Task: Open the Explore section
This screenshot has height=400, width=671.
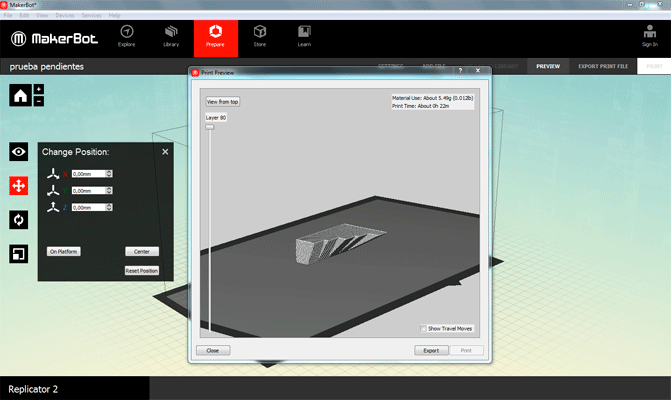Action: pyautogui.click(x=127, y=36)
